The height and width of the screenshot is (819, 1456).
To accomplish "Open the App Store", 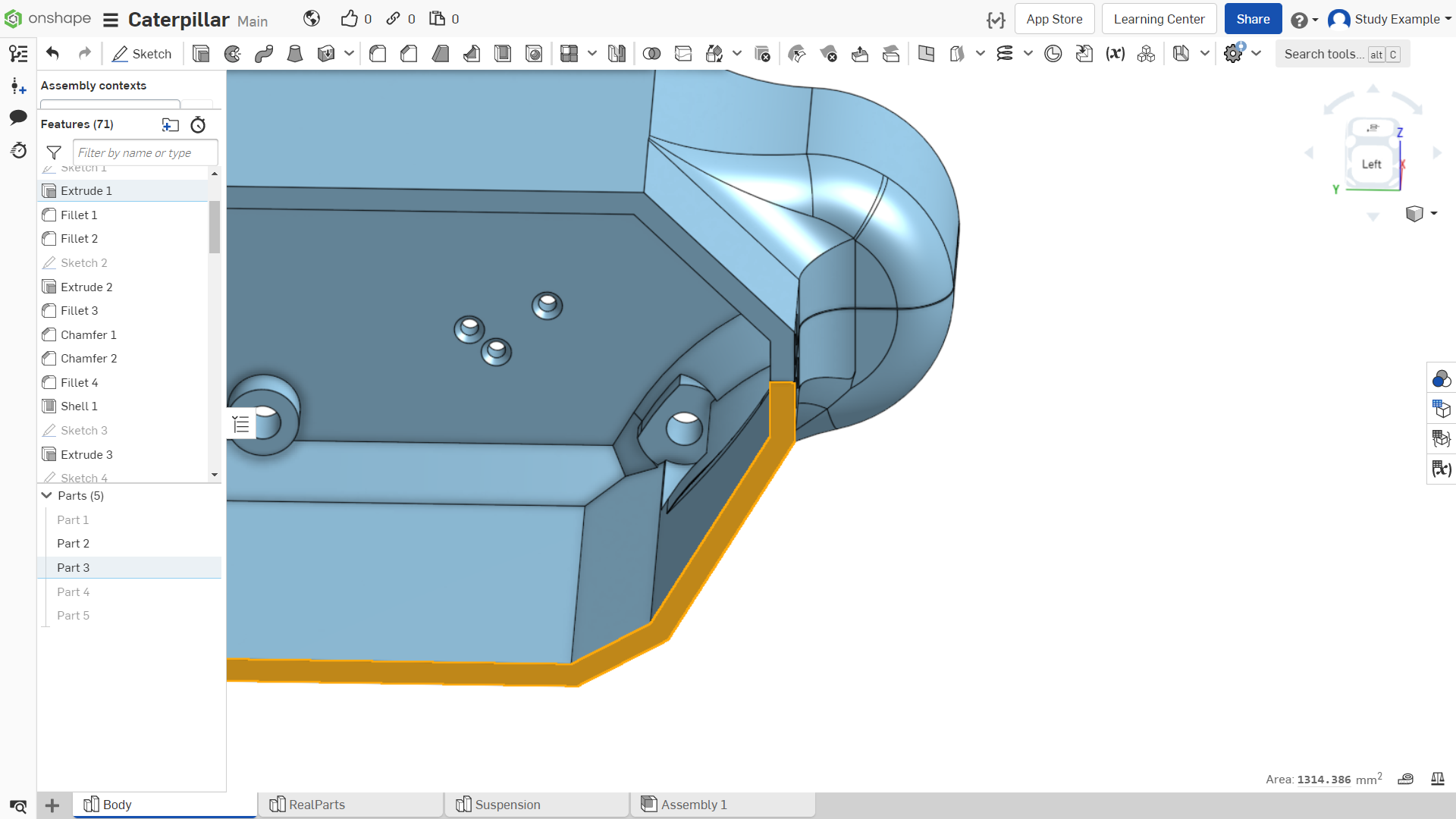I will pos(1054,19).
